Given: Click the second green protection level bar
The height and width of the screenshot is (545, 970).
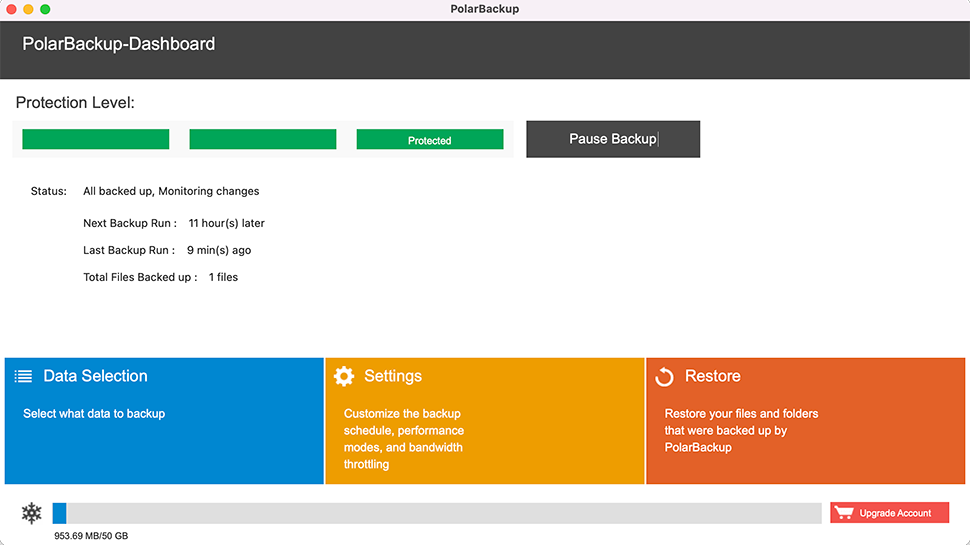Looking at the screenshot, I should tap(263, 139).
